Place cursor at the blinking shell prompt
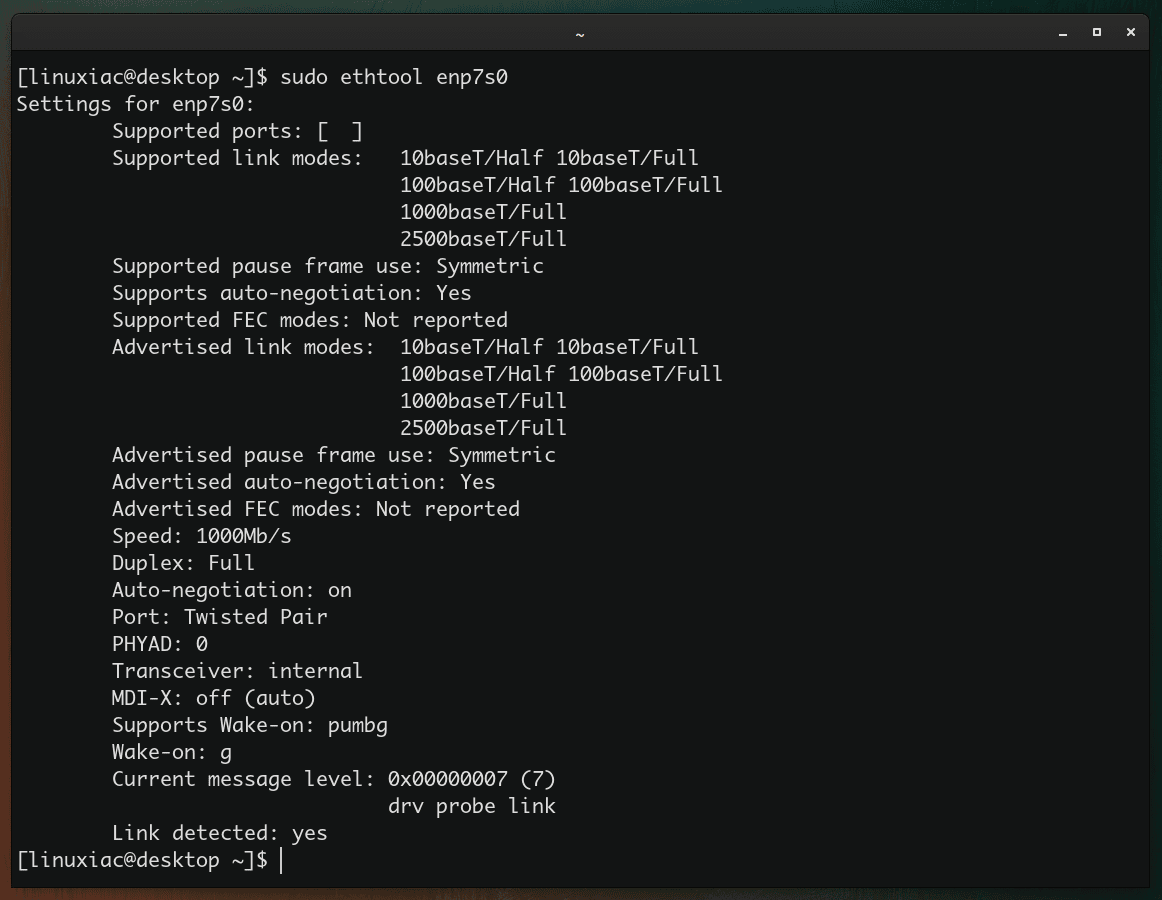The width and height of the screenshot is (1162, 900). (283, 859)
